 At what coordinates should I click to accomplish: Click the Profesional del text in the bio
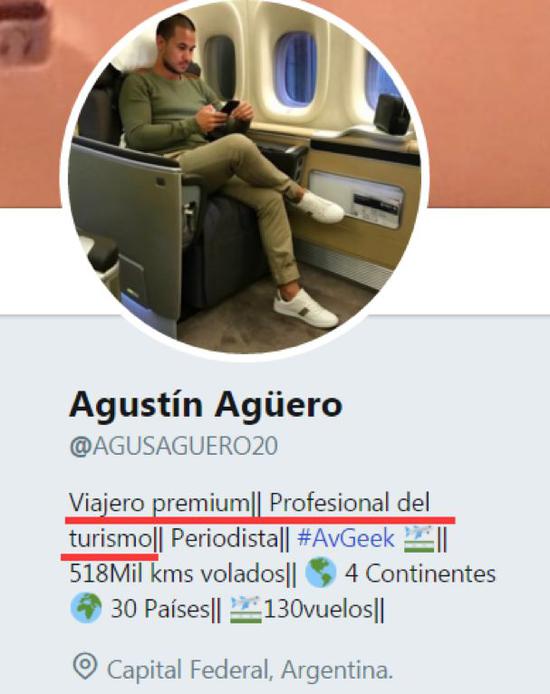click(350, 503)
